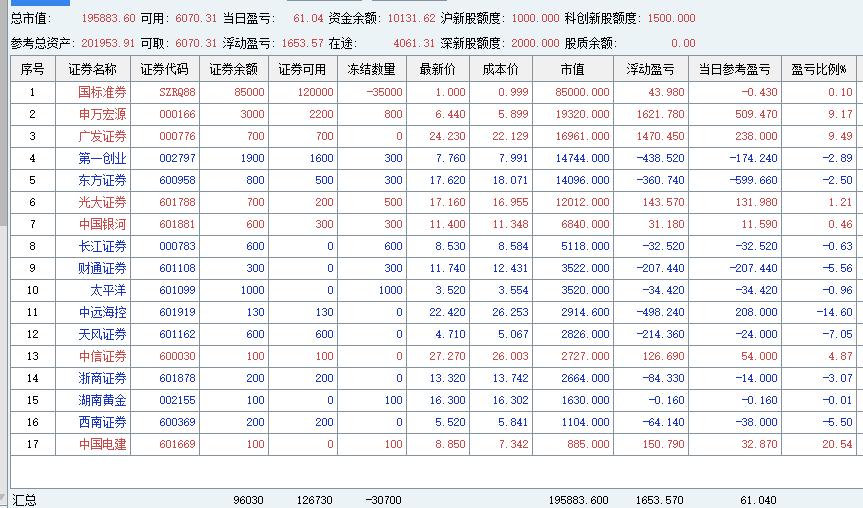Select the 东方证券 stock name
The image size is (863, 508).
click(x=102, y=181)
